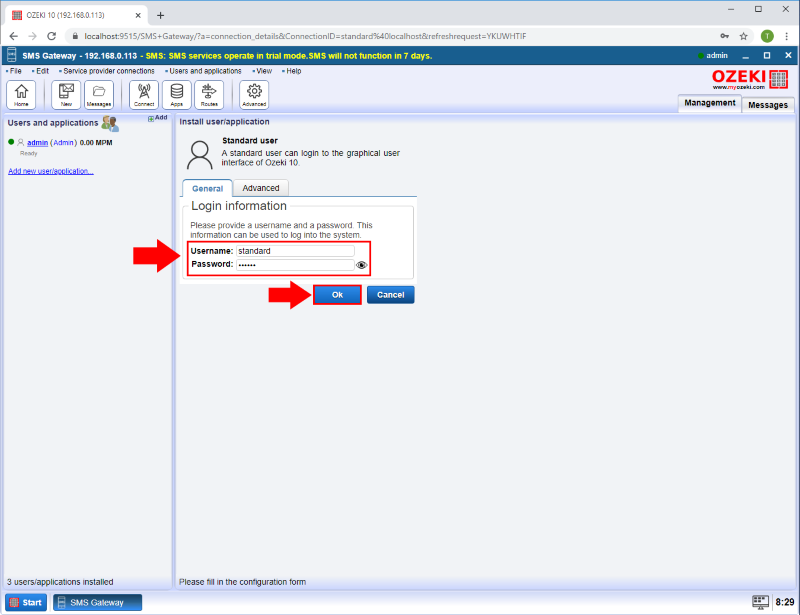Image resolution: width=800 pixels, height=615 pixels.
Task: Click the keyboard icon in the taskbar tray
Action: click(x=760, y=602)
